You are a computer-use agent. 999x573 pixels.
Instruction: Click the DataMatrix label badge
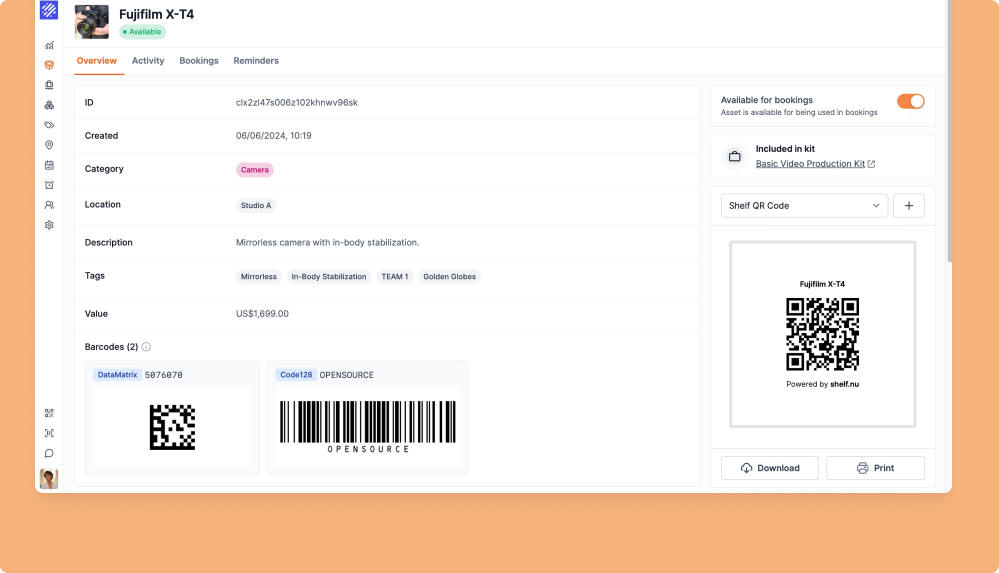click(117, 375)
